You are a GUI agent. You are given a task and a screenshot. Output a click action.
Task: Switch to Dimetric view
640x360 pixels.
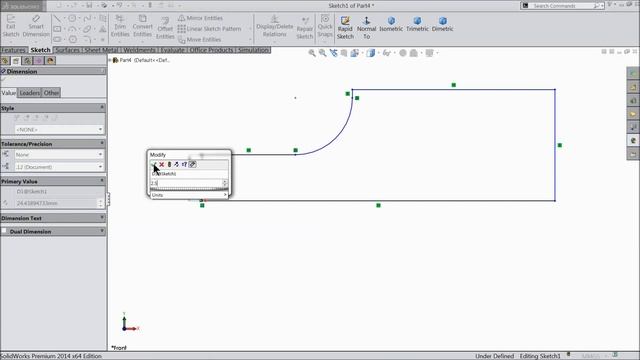point(442,24)
